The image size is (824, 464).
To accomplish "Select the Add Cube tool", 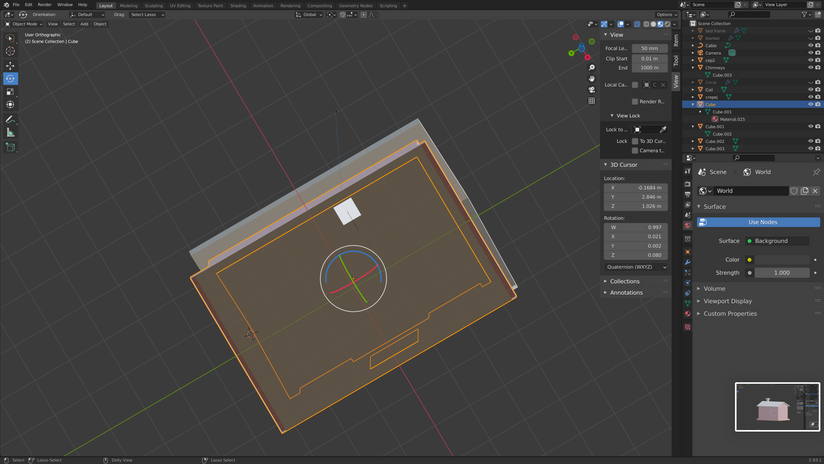I will (10, 148).
